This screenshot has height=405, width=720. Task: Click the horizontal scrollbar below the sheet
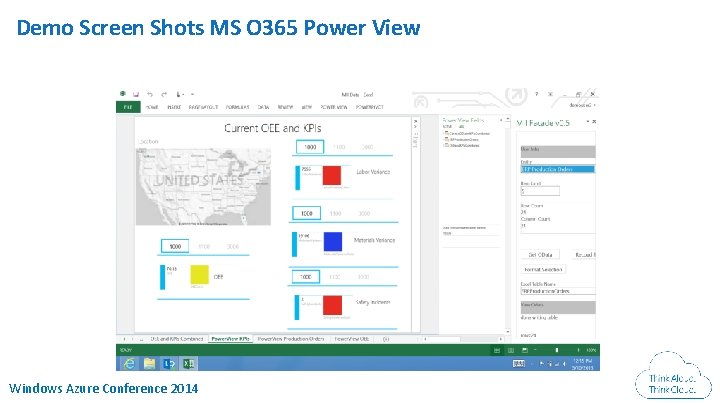[462, 339]
